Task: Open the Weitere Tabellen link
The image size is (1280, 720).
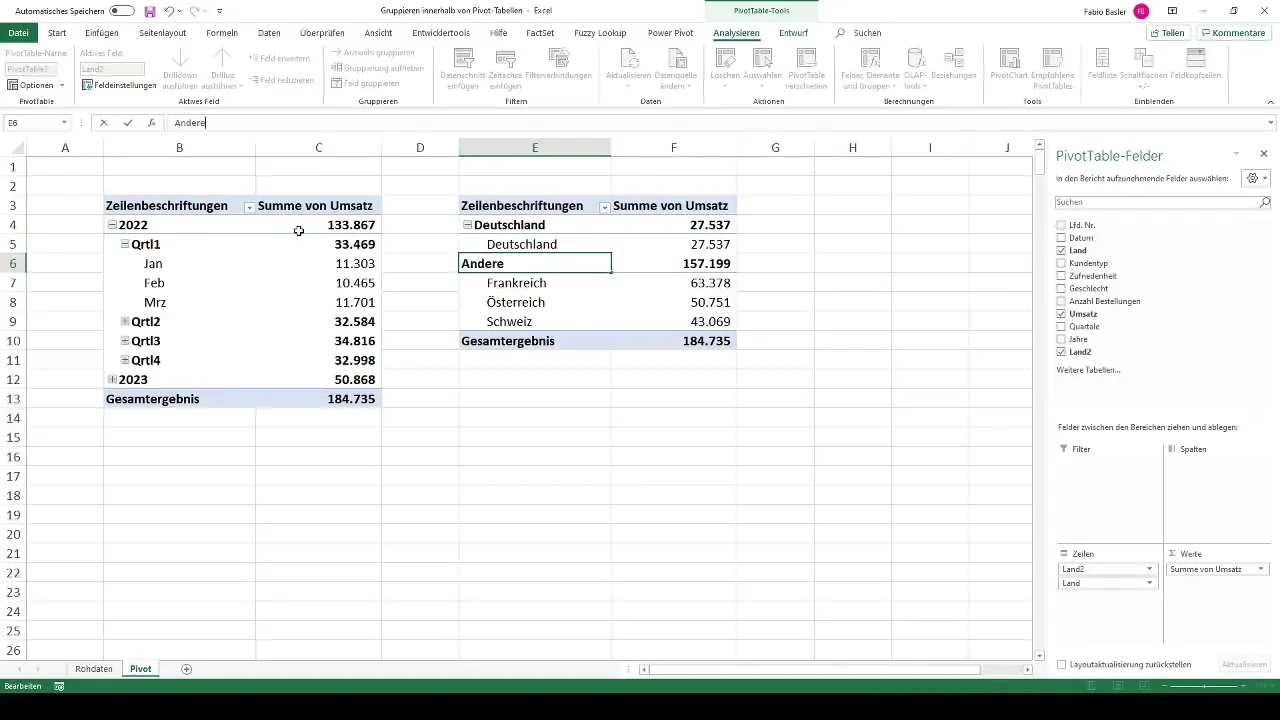Action: click(1088, 370)
